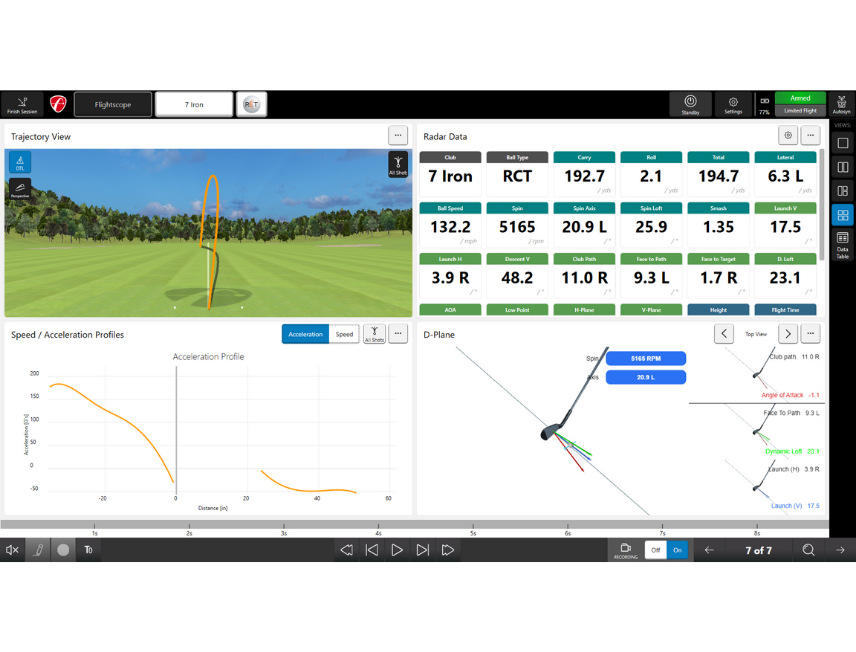
Task: Click the green Armed status button
Action: pos(800,98)
